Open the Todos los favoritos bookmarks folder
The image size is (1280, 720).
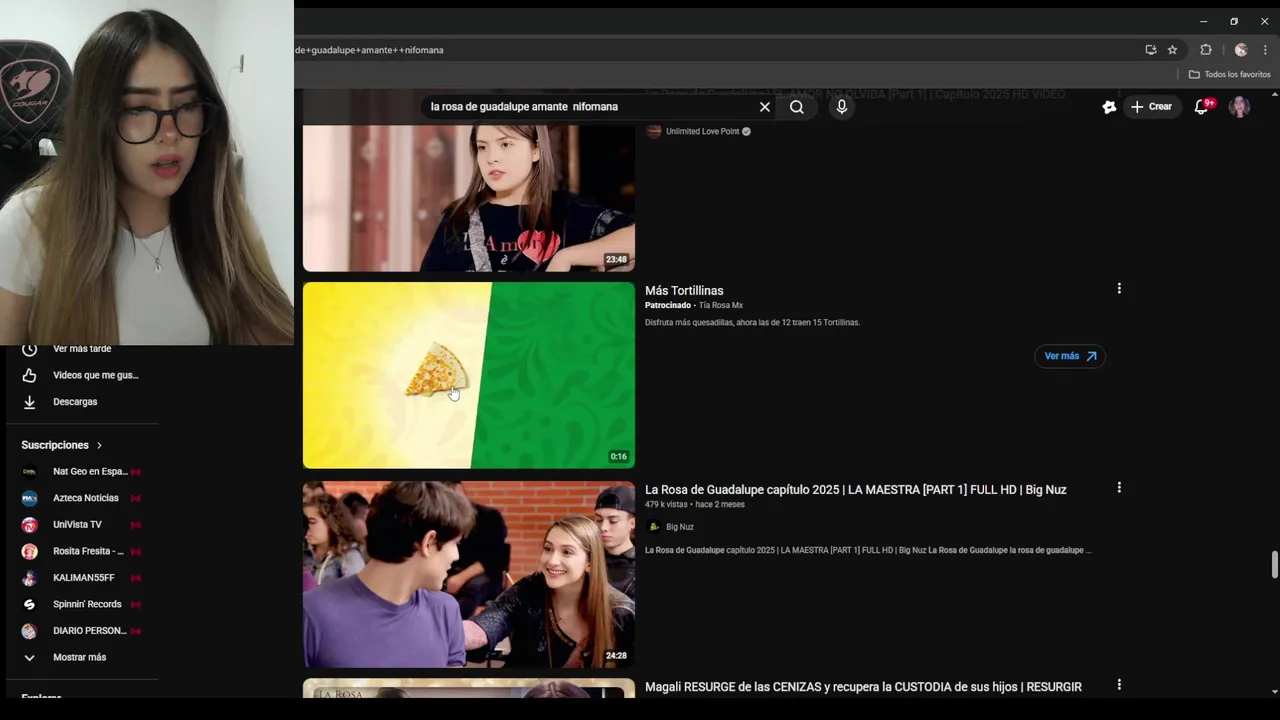pos(1229,74)
